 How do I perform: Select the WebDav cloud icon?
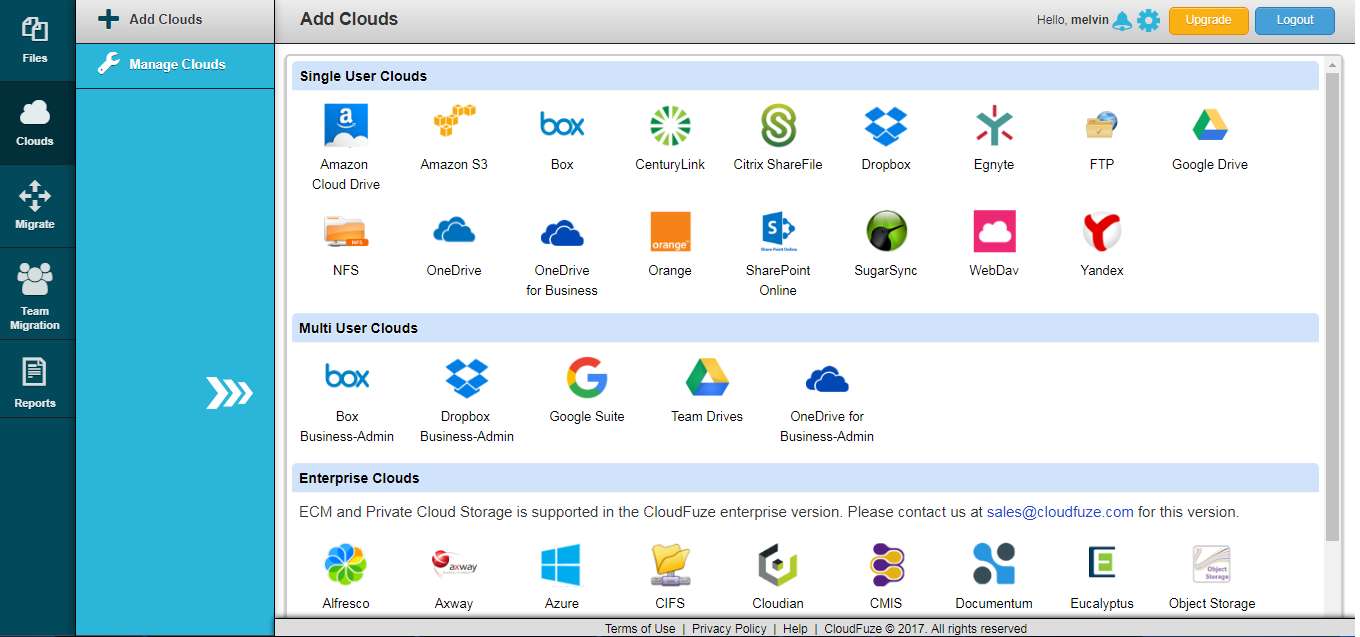pos(994,232)
